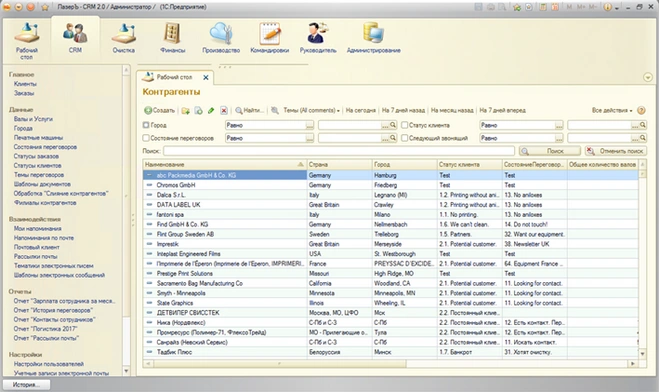The width and height of the screenshot is (659, 392).
Task: Open comparison type selector for Статус клиента
Action: [559, 125]
